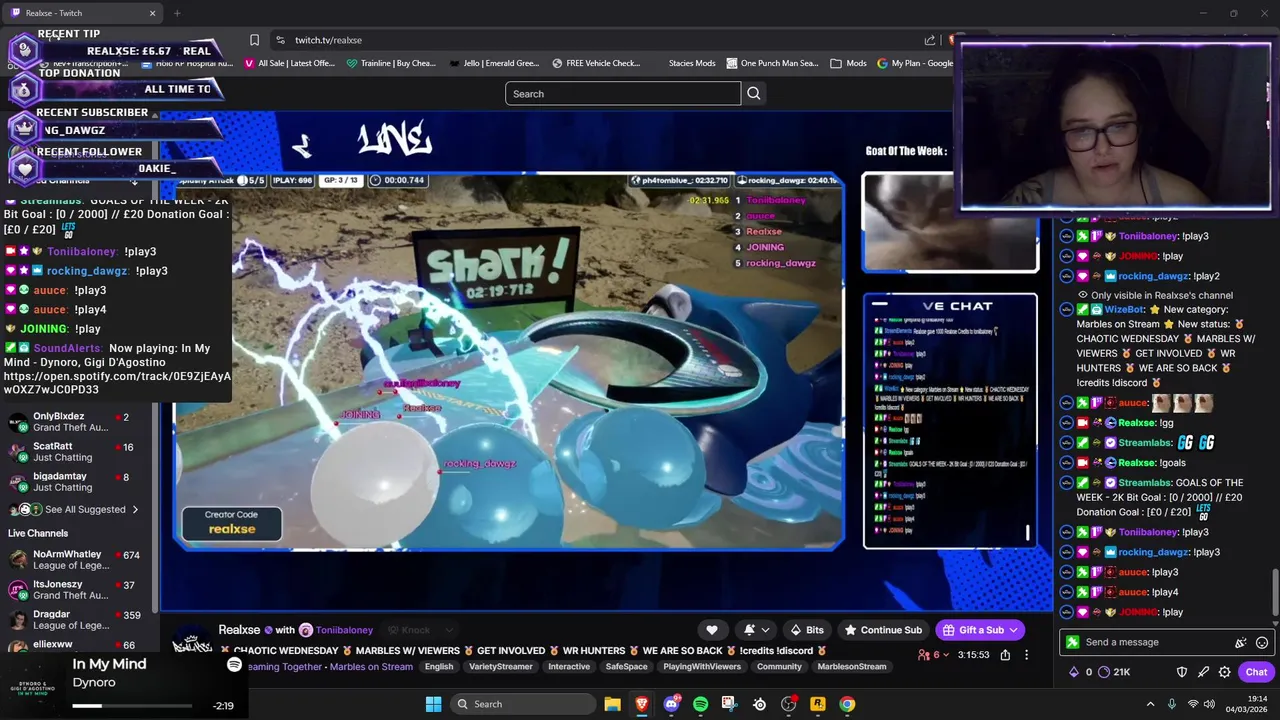The width and height of the screenshot is (1280, 720).
Task: Open the One Punch Man Sea bookmark
Action: click(x=771, y=63)
